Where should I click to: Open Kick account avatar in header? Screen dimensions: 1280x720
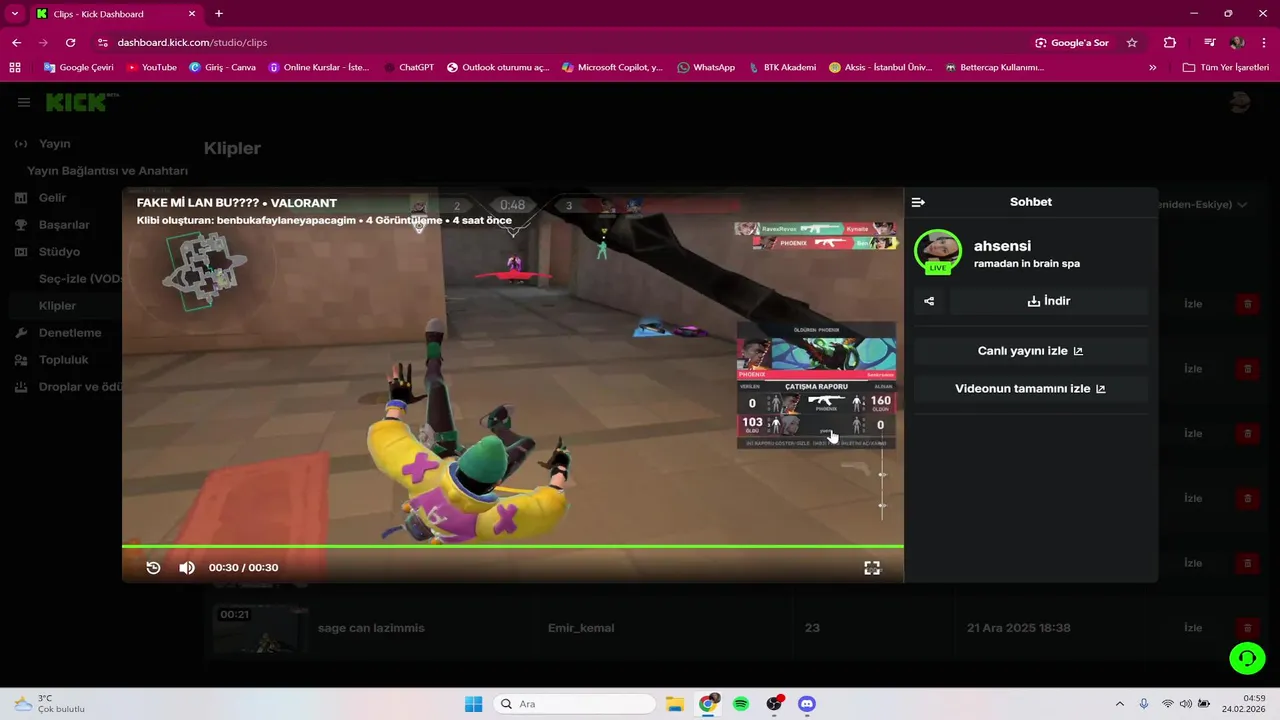1240,102
